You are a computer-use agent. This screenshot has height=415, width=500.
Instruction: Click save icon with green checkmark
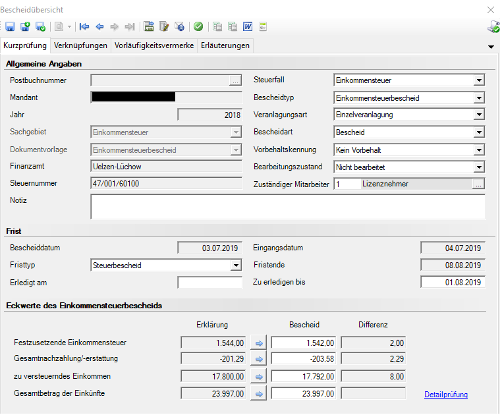pyautogui.click(x=40, y=27)
